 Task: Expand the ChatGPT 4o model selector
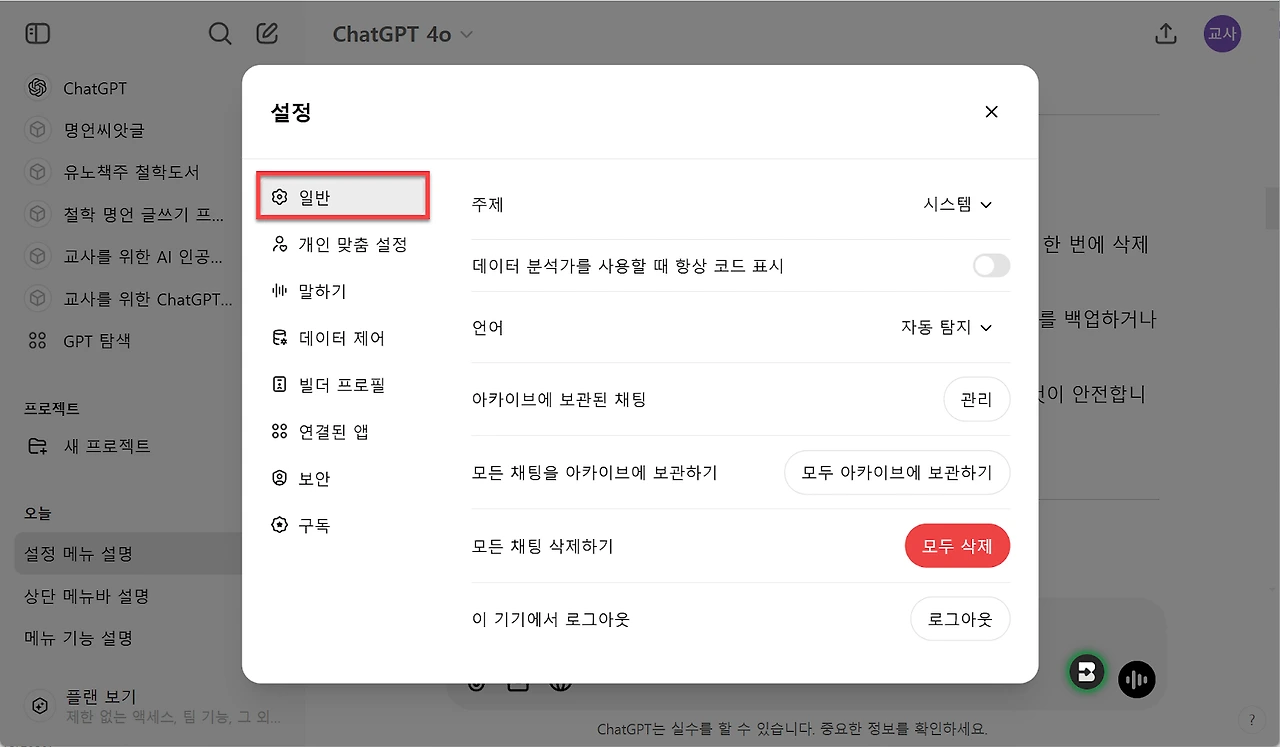[403, 34]
